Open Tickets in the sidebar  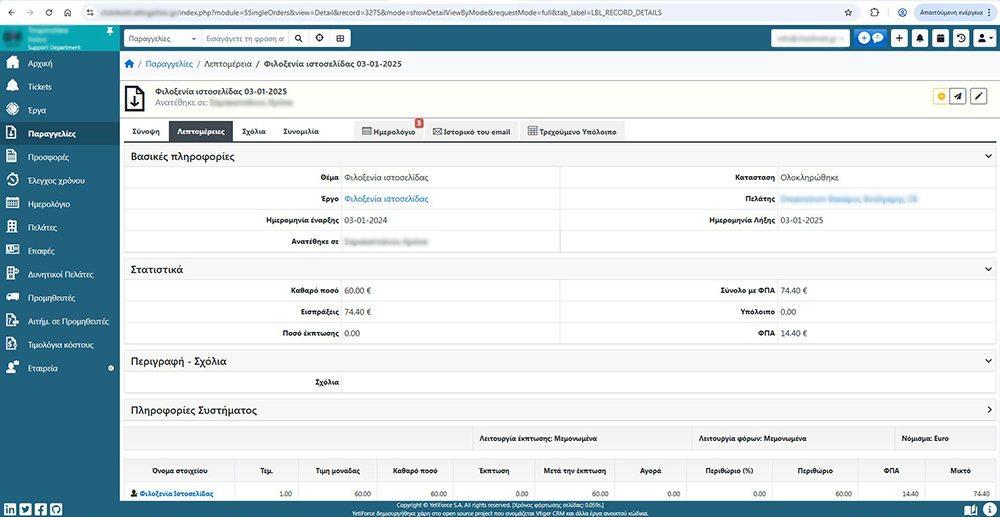[x=40, y=87]
